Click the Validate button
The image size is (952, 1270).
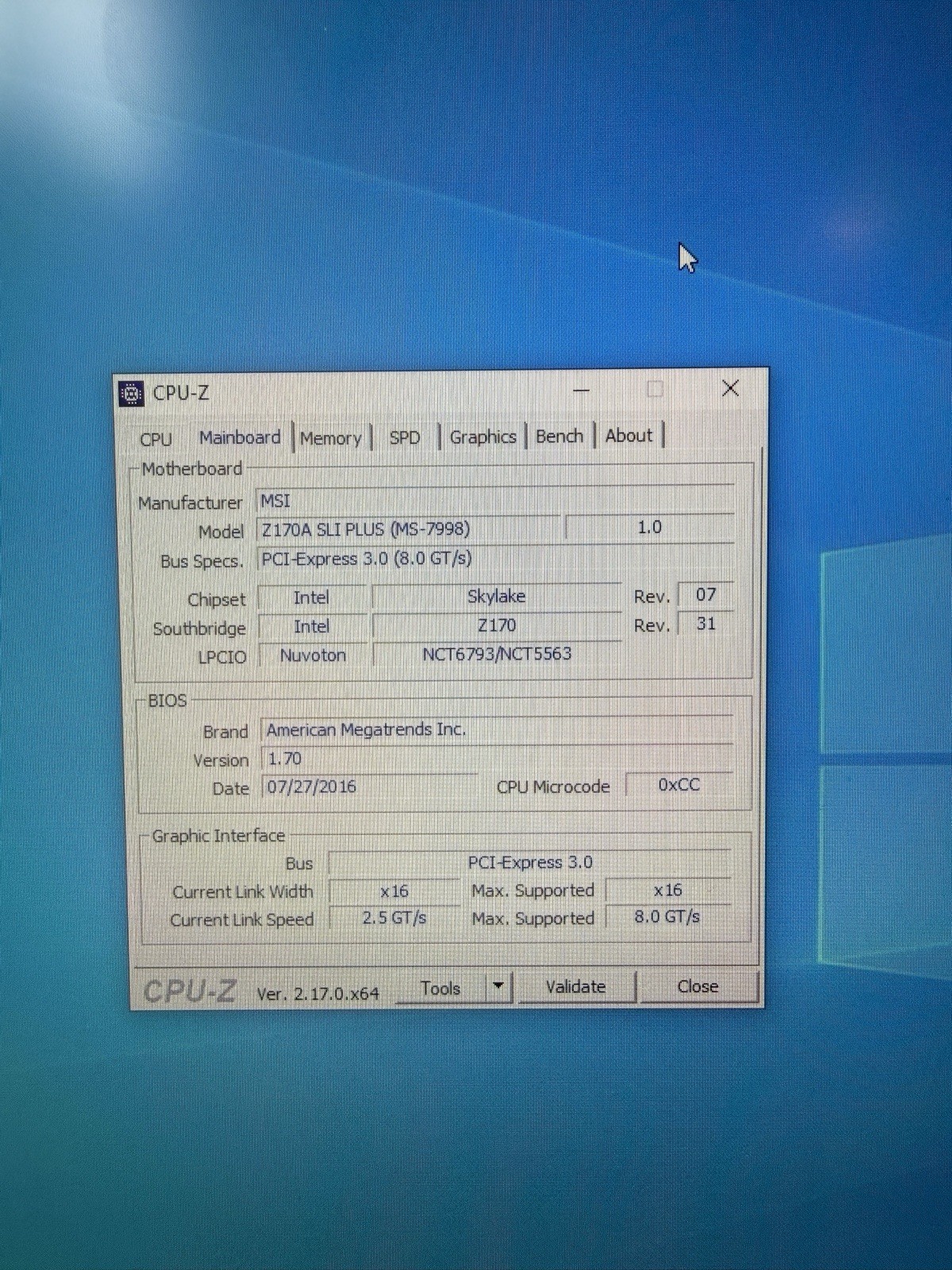576,987
